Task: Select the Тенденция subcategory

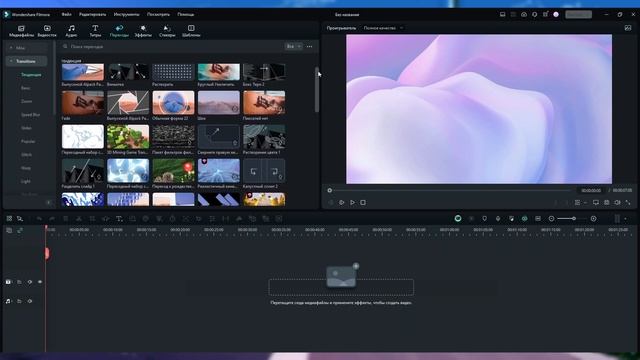Action: coord(31,75)
